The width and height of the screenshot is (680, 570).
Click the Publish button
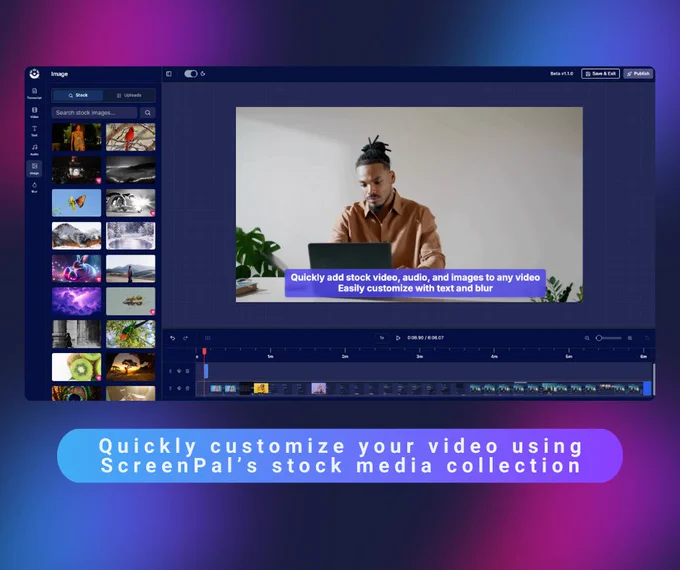tap(638, 74)
